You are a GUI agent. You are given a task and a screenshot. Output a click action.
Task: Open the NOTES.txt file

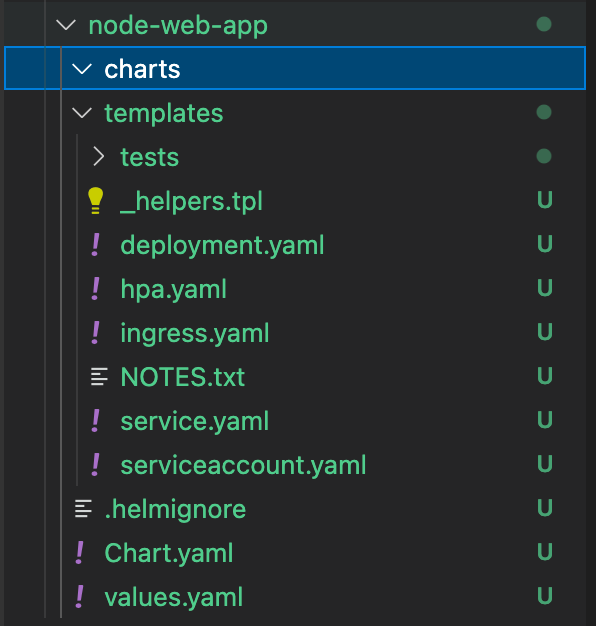tap(182, 377)
